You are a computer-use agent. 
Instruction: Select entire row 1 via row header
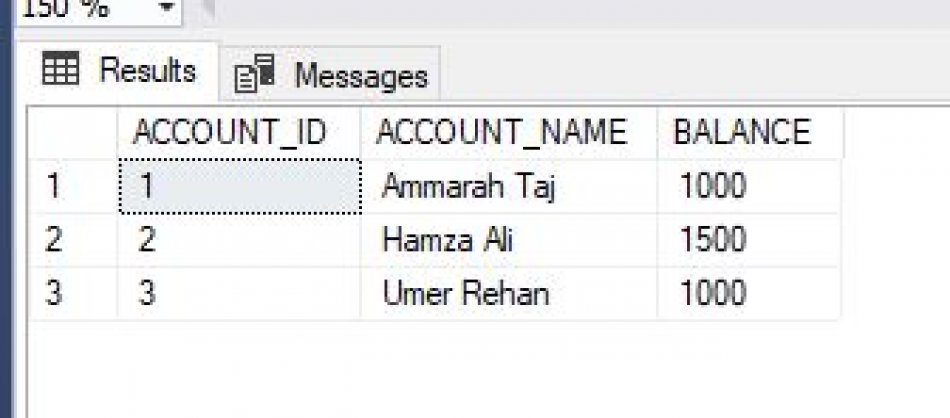pos(72,186)
